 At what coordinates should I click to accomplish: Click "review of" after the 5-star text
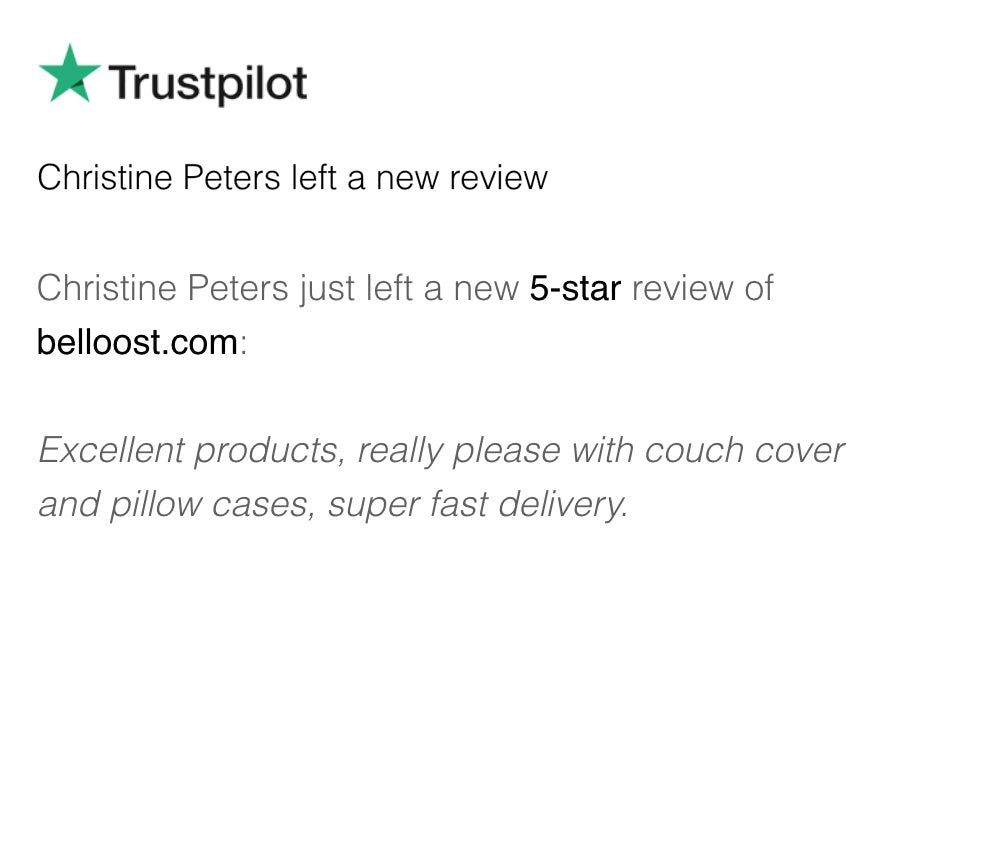[x=702, y=289]
